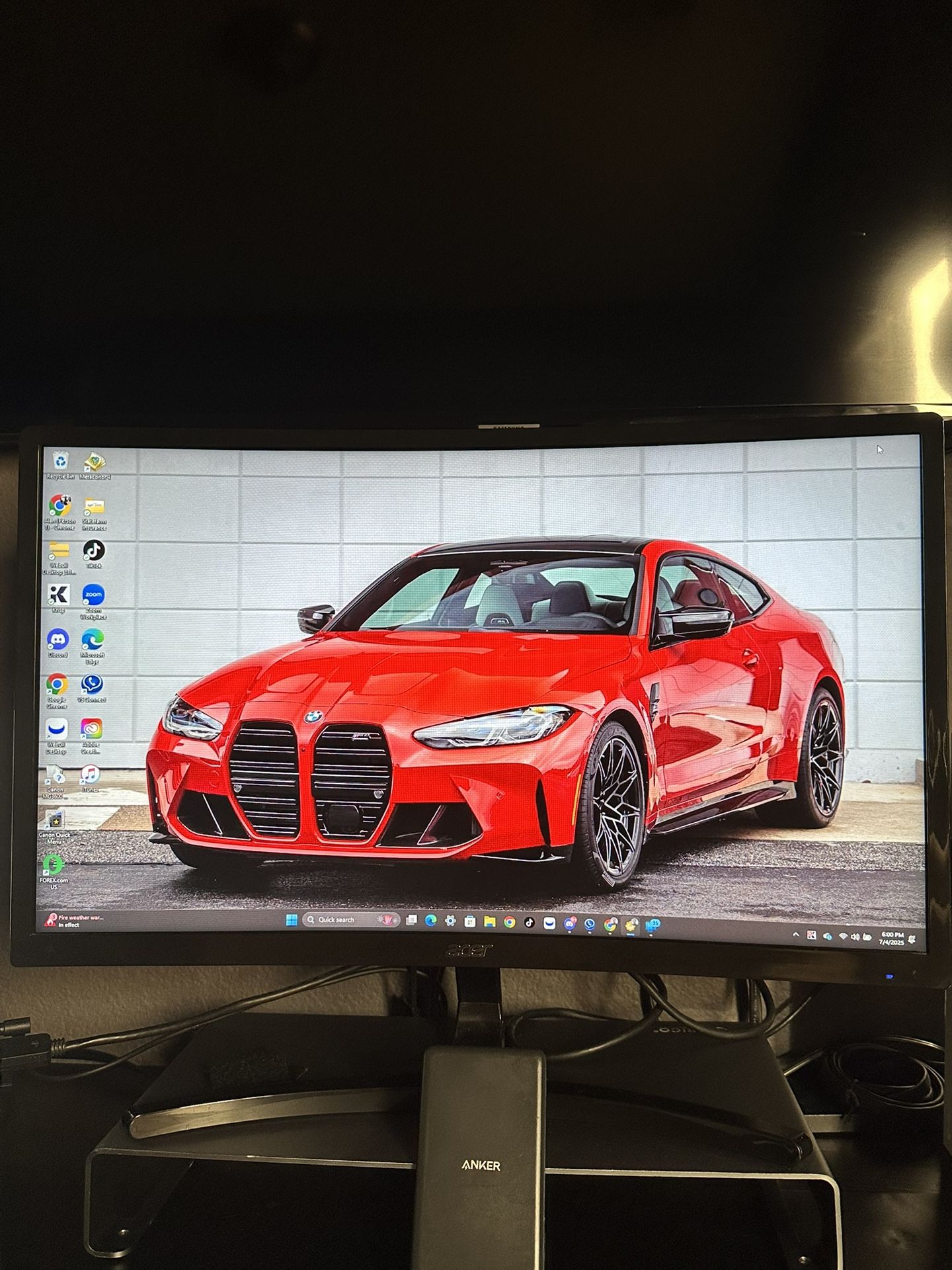Open the Google Chrome desktop shortcut
952x1270 pixels.
[x=57, y=691]
